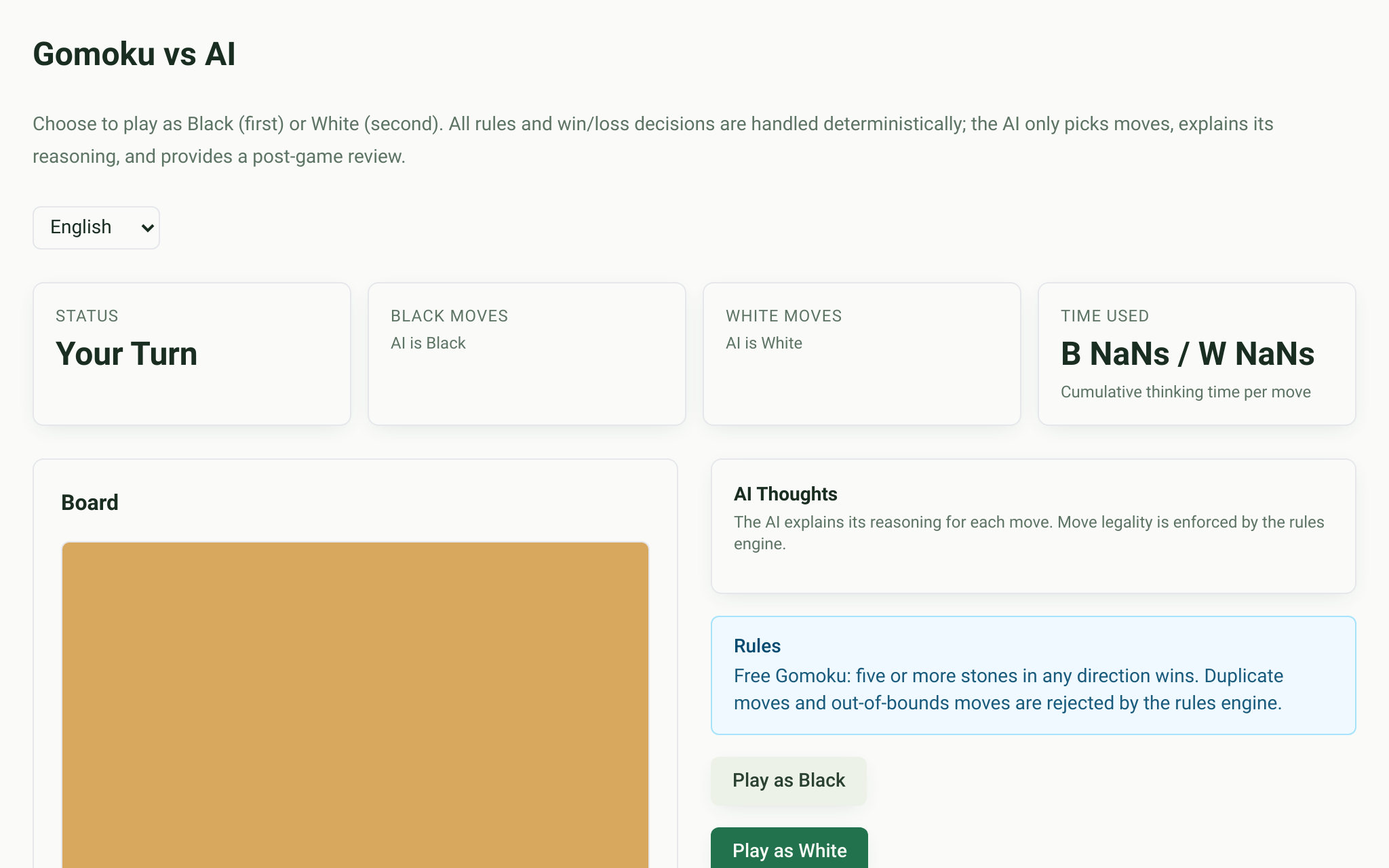Click the Rules info box
Viewport: 1389px width, 868px height.
coord(1034,675)
